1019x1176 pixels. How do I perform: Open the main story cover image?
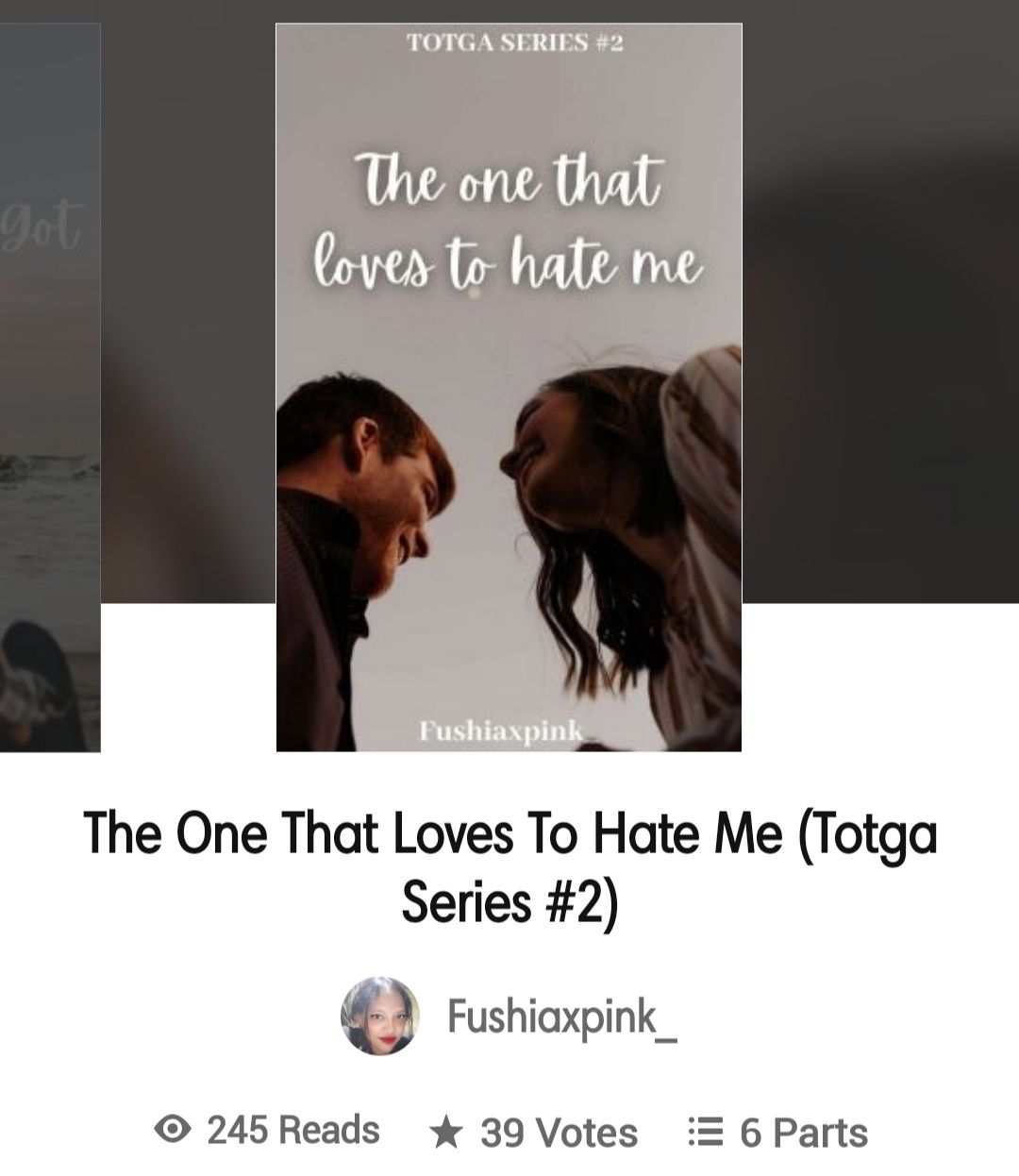click(509, 387)
